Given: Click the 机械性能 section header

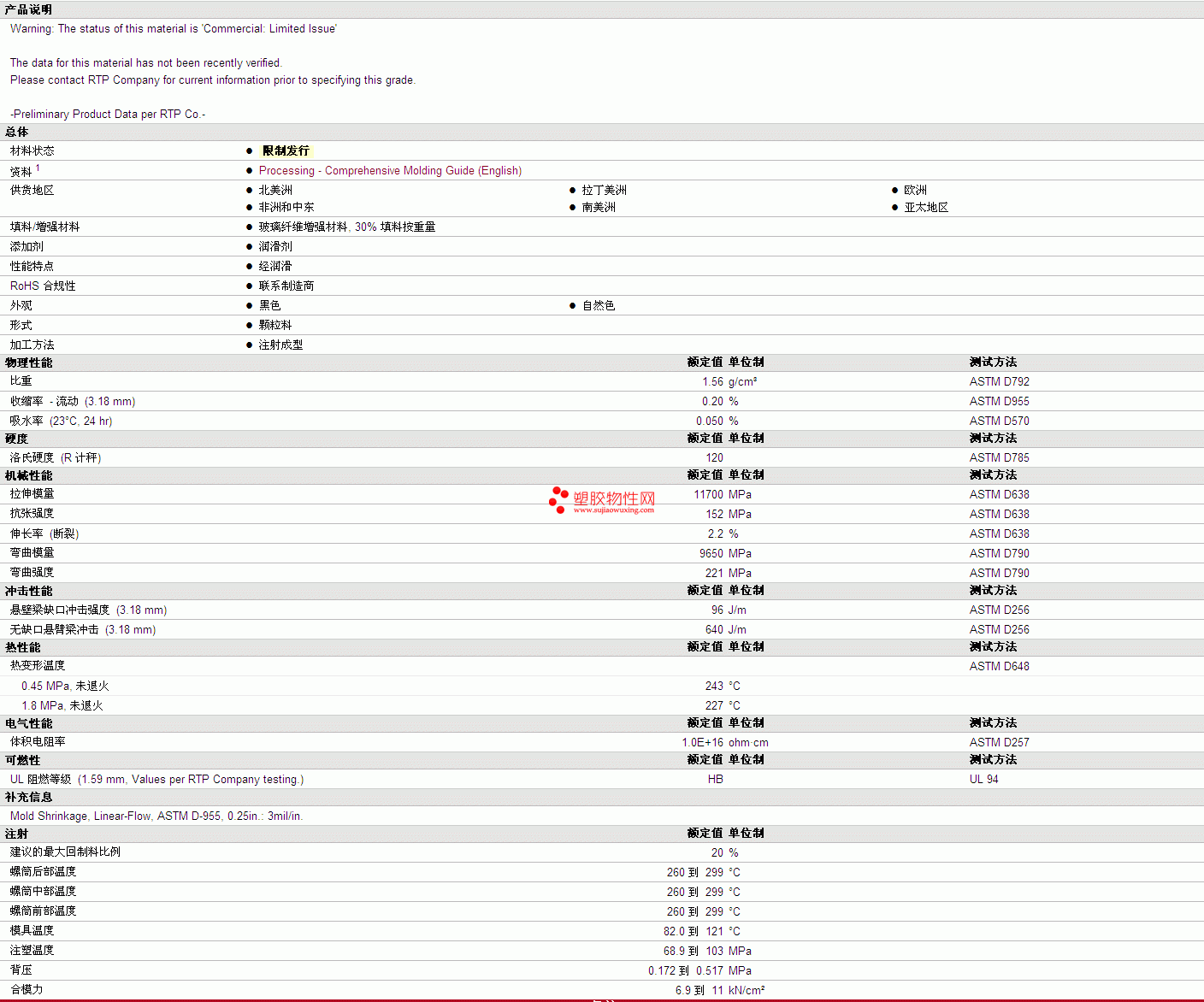Looking at the screenshot, I should 29,475.
